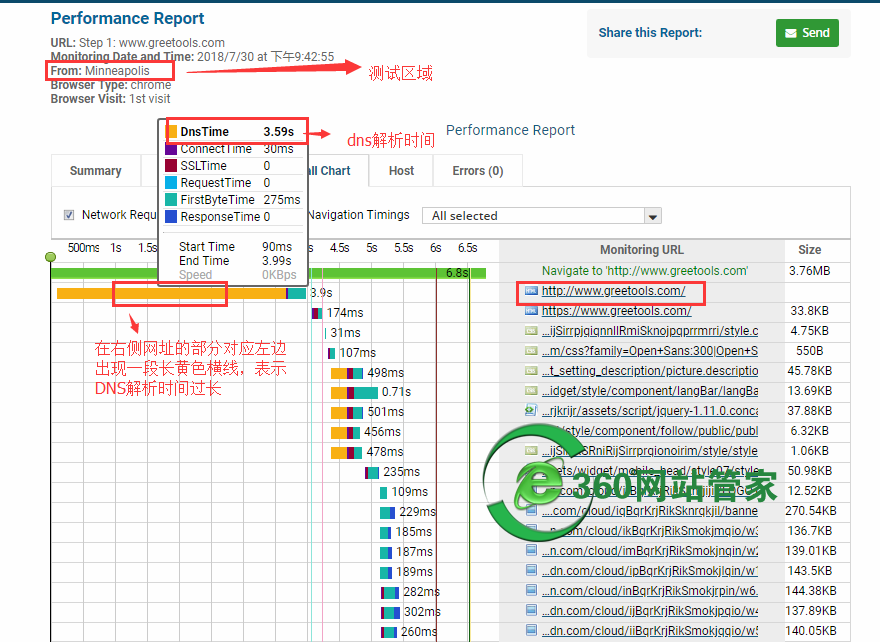Viewport: 880px width, 642px height.
Task: Click the CSS icon in the 1.06KB row
Action: (x=531, y=451)
